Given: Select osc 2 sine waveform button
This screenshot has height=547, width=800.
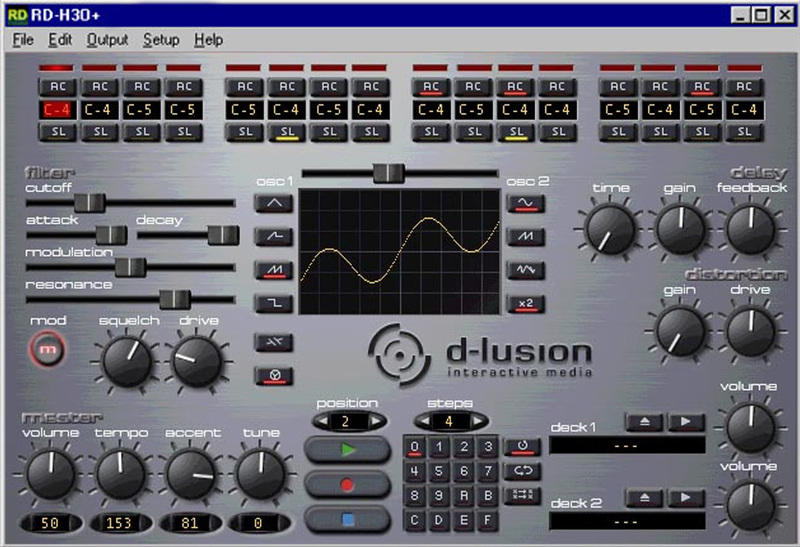Looking at the screenshot, I should click(x=526, y=204).
